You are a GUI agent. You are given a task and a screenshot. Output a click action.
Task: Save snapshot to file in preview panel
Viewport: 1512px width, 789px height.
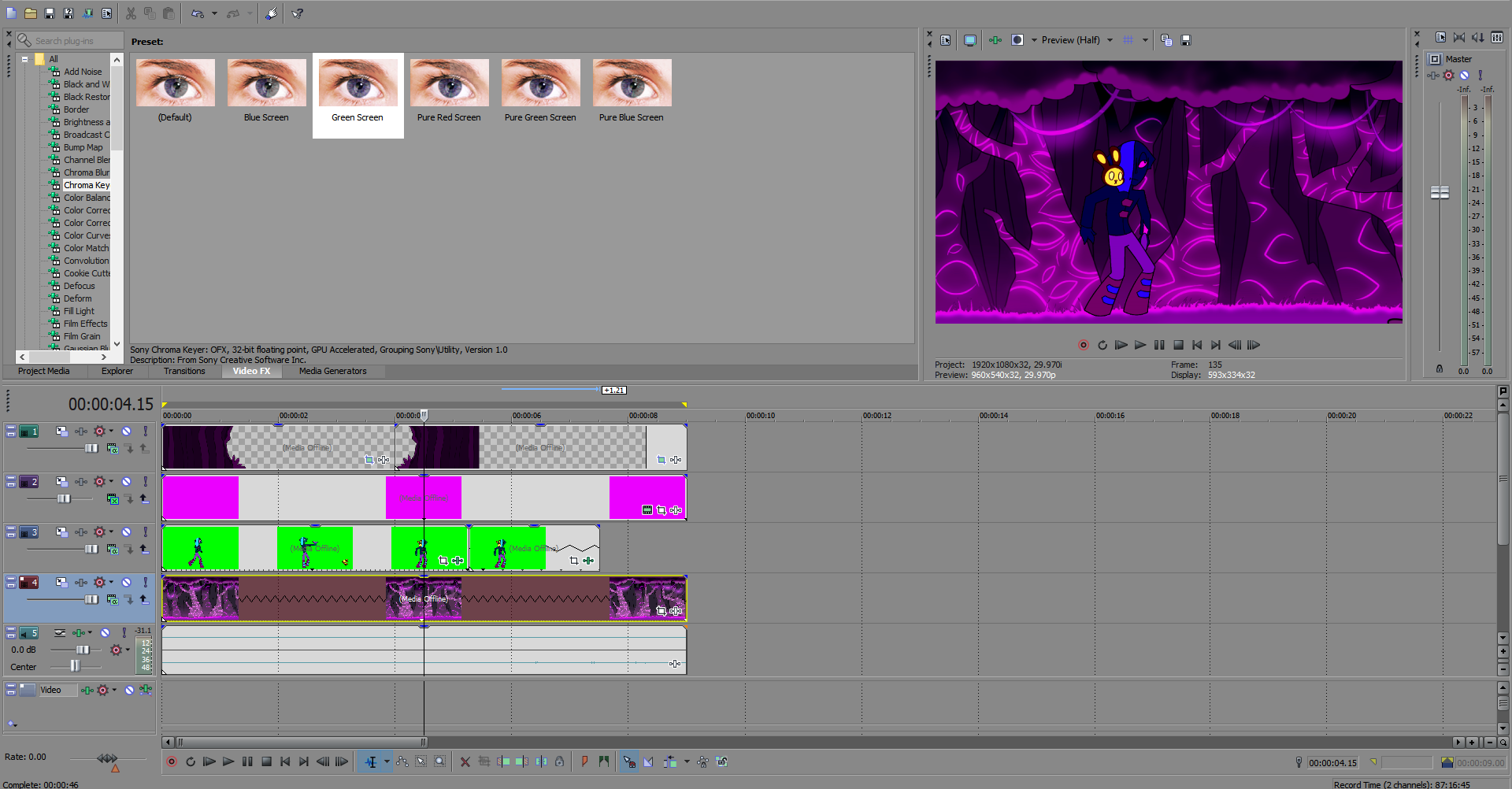(1186, 40)
